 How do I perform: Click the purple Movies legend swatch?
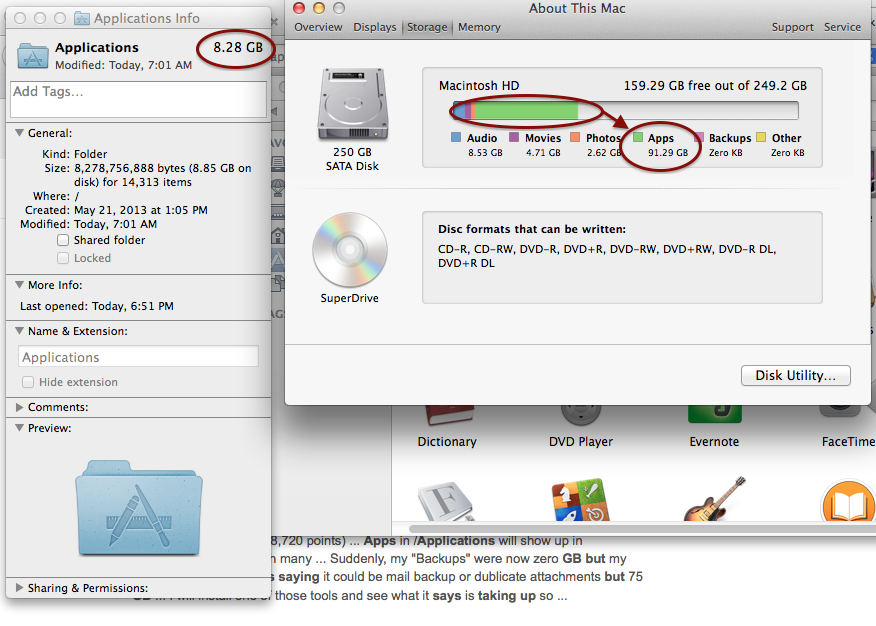click(x=514, y=137)
